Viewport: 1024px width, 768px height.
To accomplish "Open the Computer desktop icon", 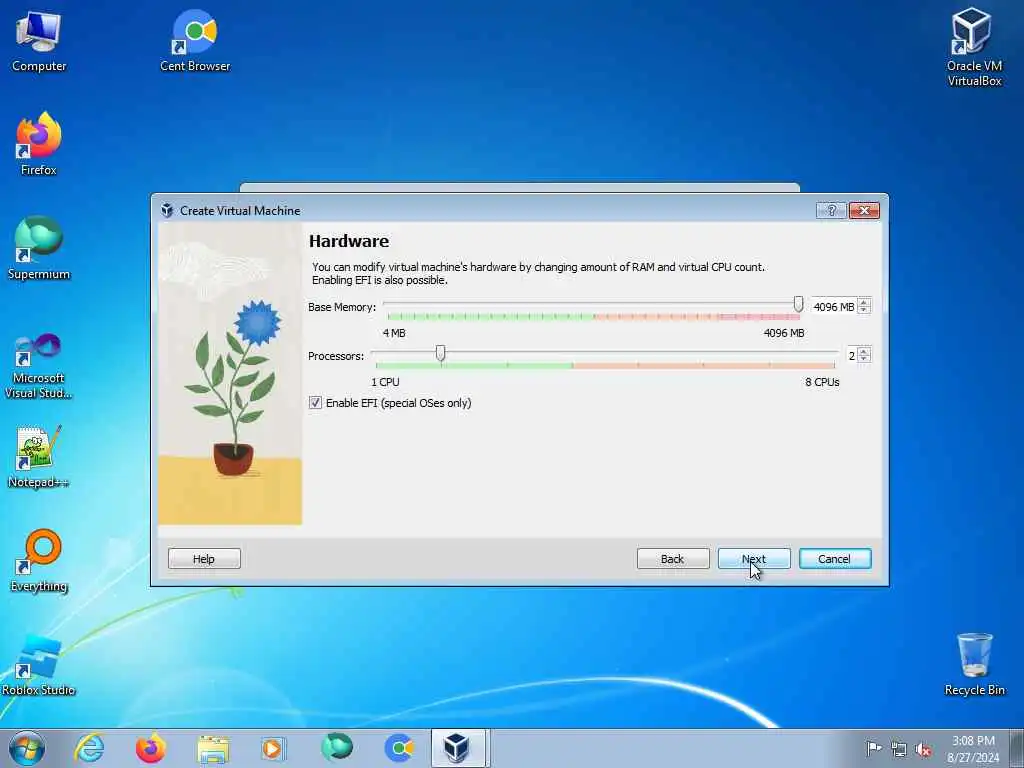I will (x=39, y=40).
